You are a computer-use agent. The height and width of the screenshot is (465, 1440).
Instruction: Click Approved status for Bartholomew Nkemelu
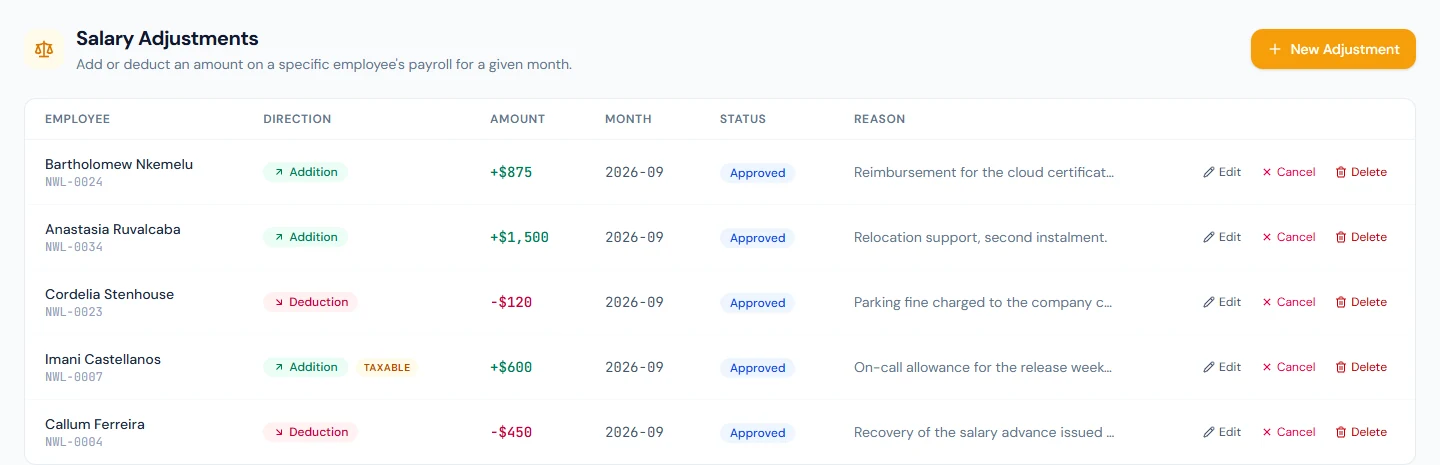click(757, 173)
